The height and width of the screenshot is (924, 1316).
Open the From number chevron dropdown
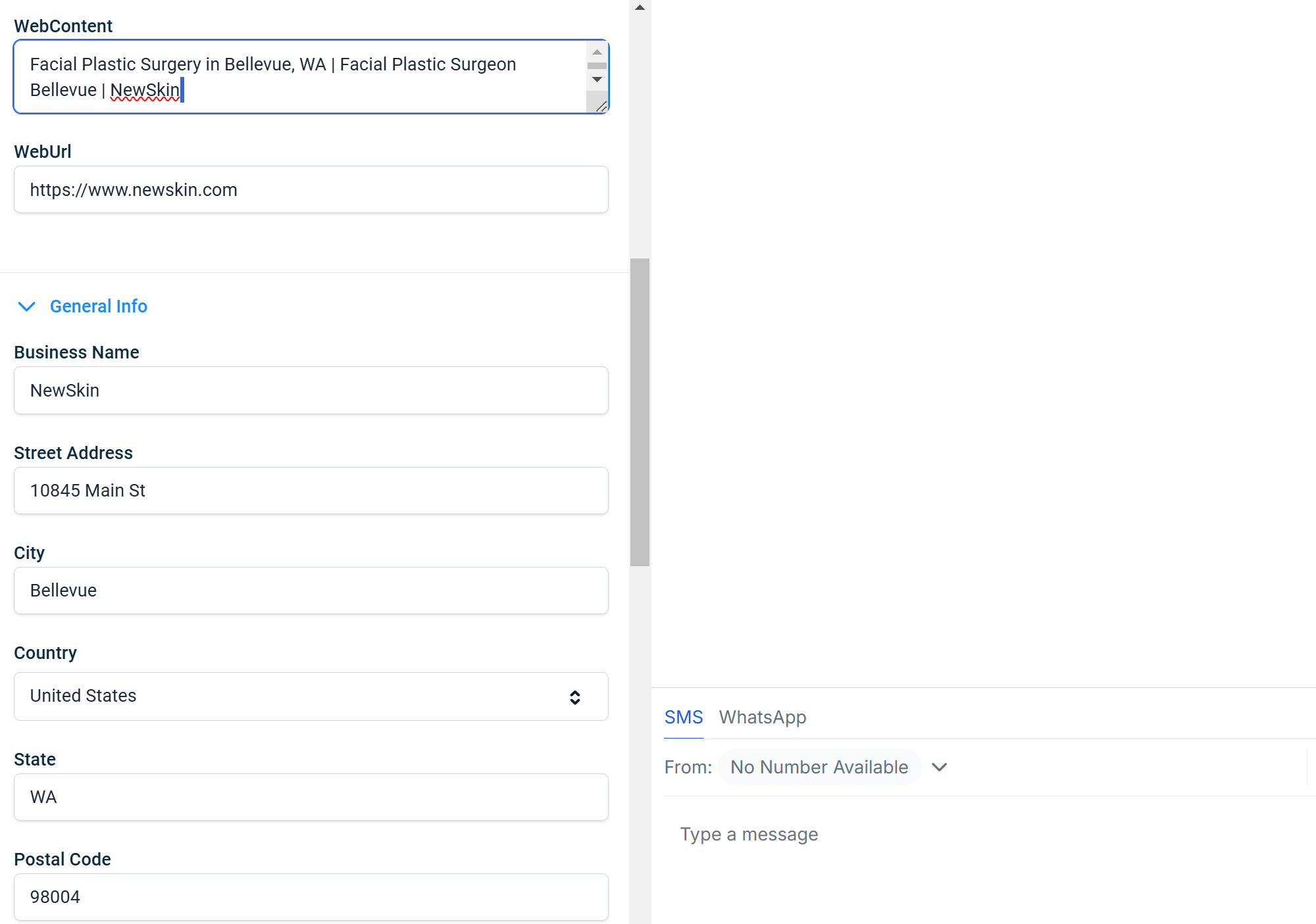click(x=940, y=767)
